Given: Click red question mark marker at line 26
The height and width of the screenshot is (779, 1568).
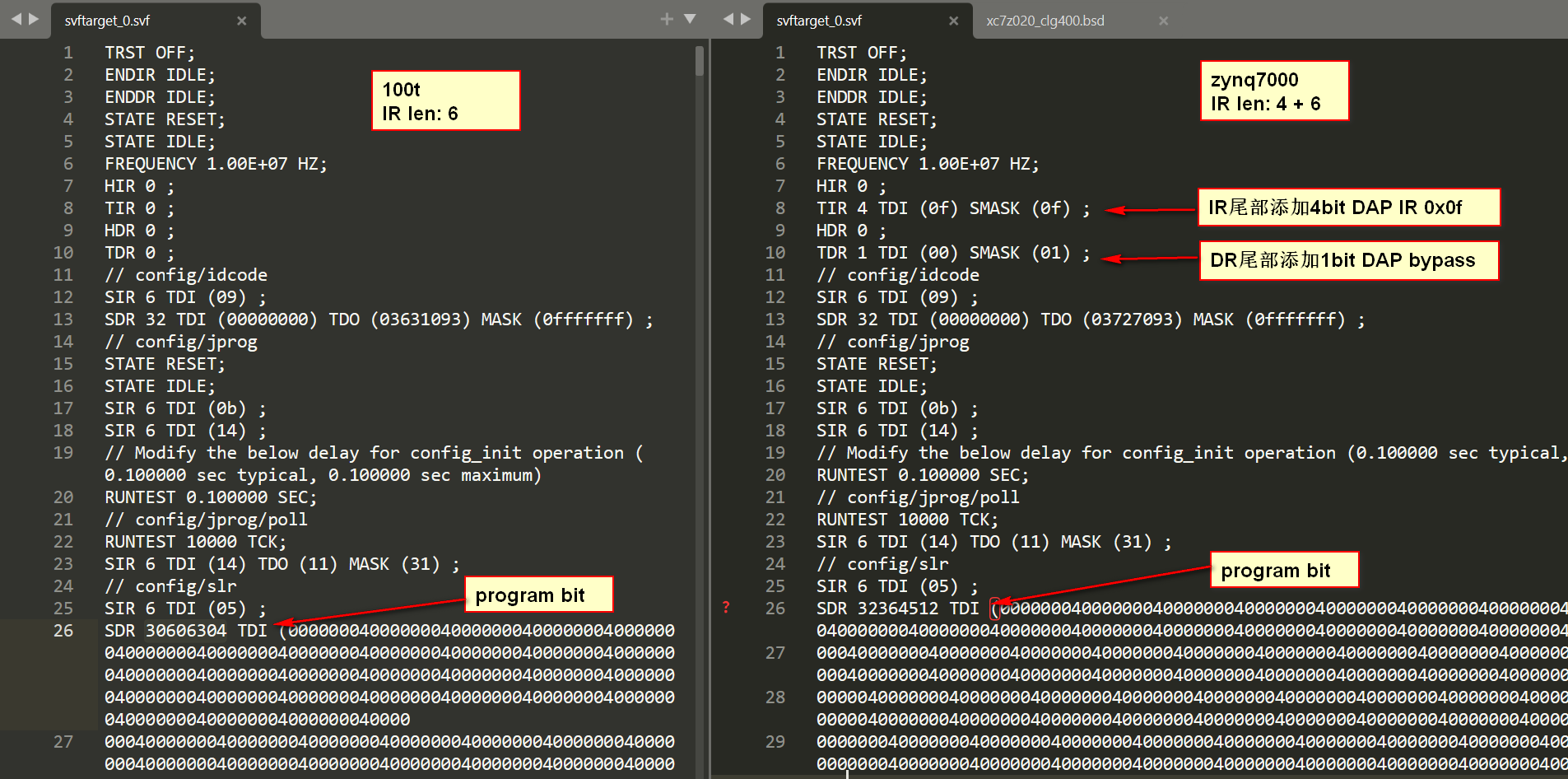Looking at the screenshot, I should pos(726,608).
